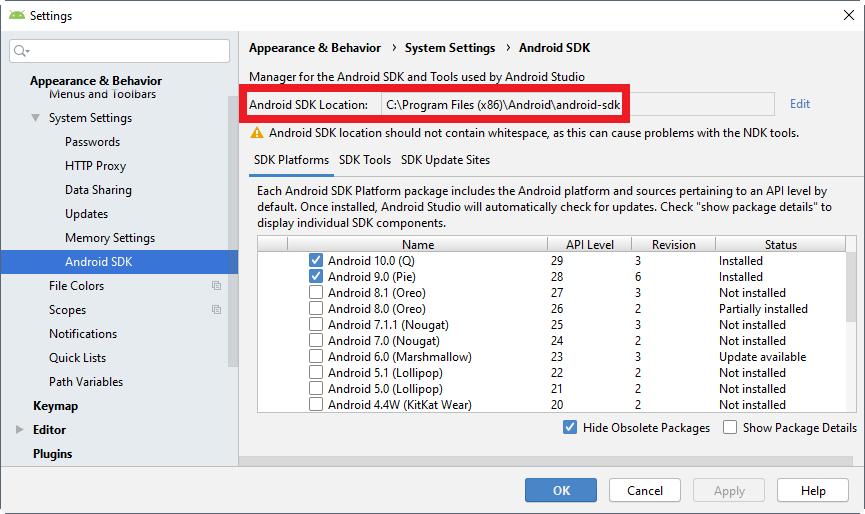Image resolution: width=865 pixels, height=514 pixels.
Task: Click the Appearance & Behavior breadcrumb
Action: click(x=314, y=48)
